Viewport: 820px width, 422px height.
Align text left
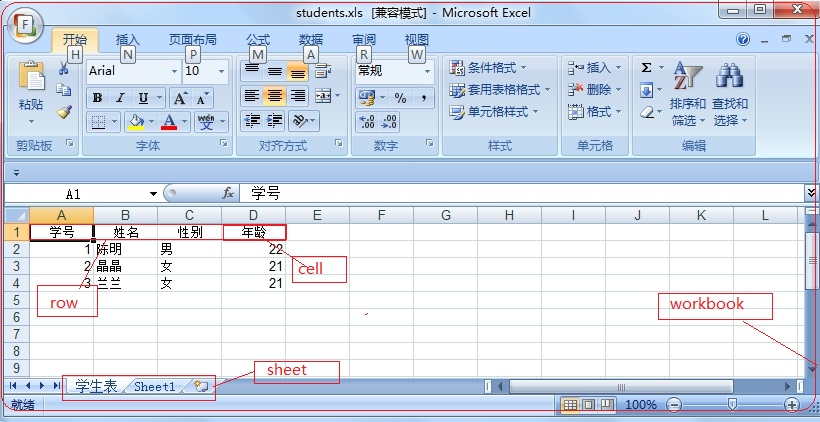click(x=252, y=96)
